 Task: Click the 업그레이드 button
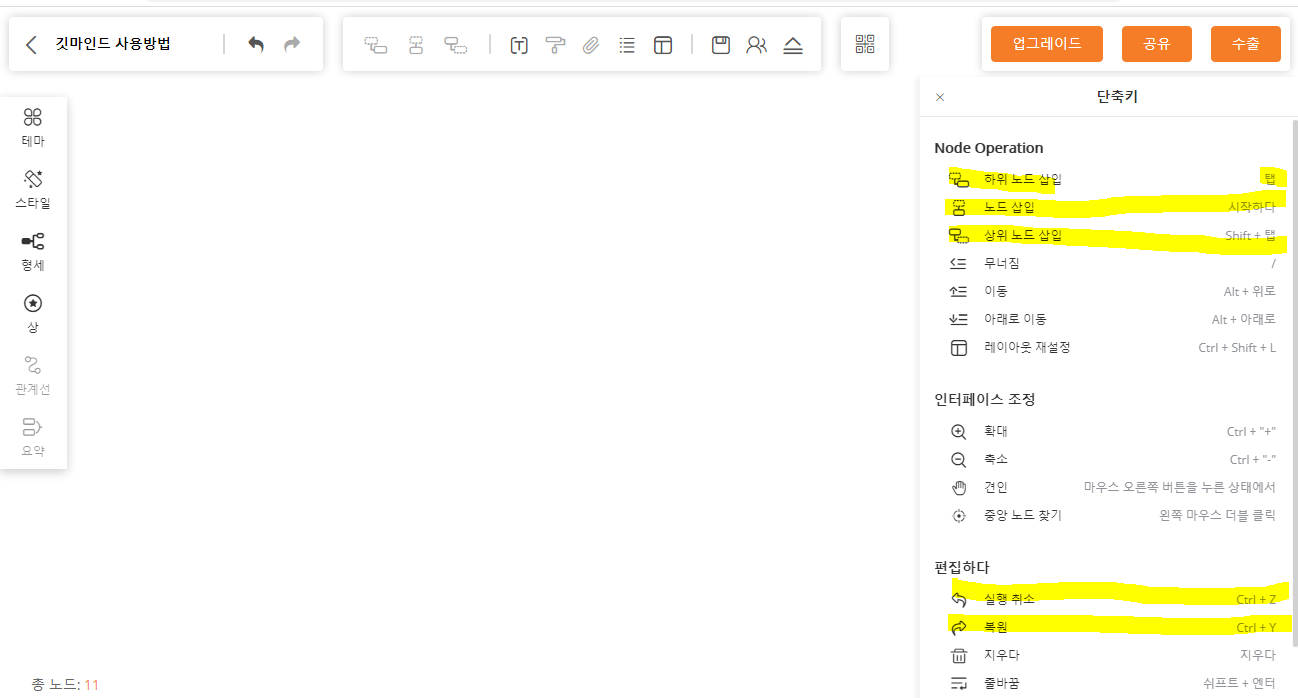[1047, 44]
